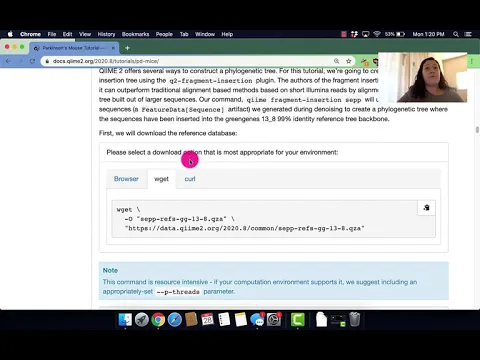Image resolution: width=480 pixels, height=360 pixels.
Task: Click the wget command code block
Action: (x=274, y=219)
